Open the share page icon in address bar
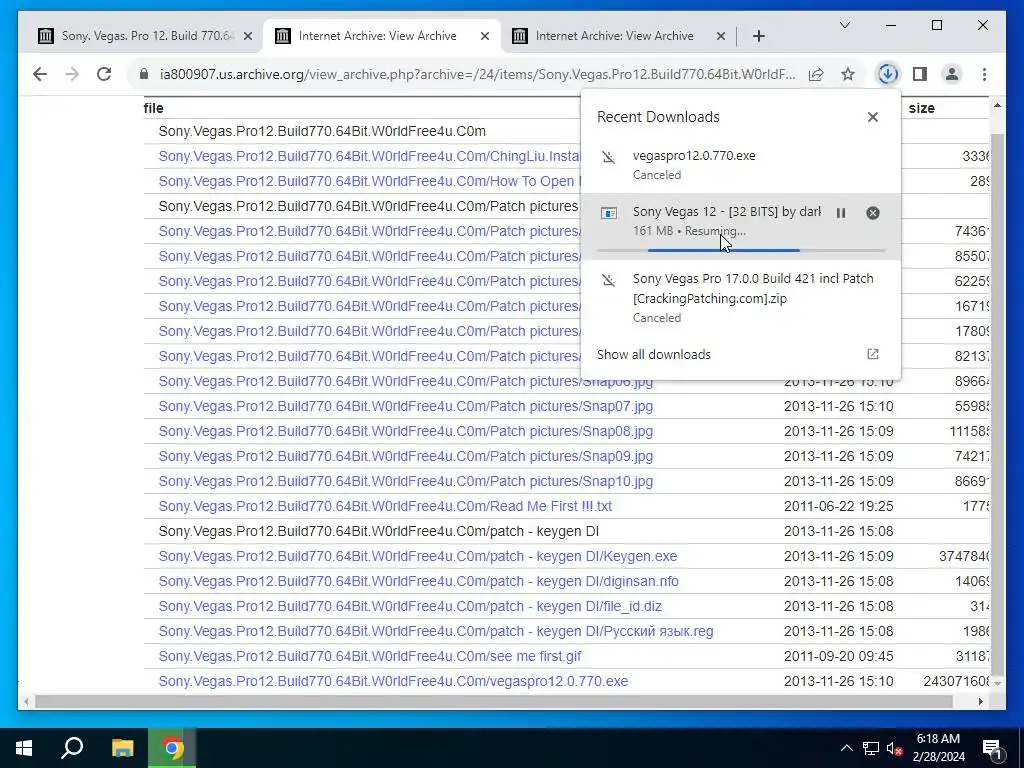The width and height of the screenshot is (1024, 768). pyautogui.click(x=816, y=74)
